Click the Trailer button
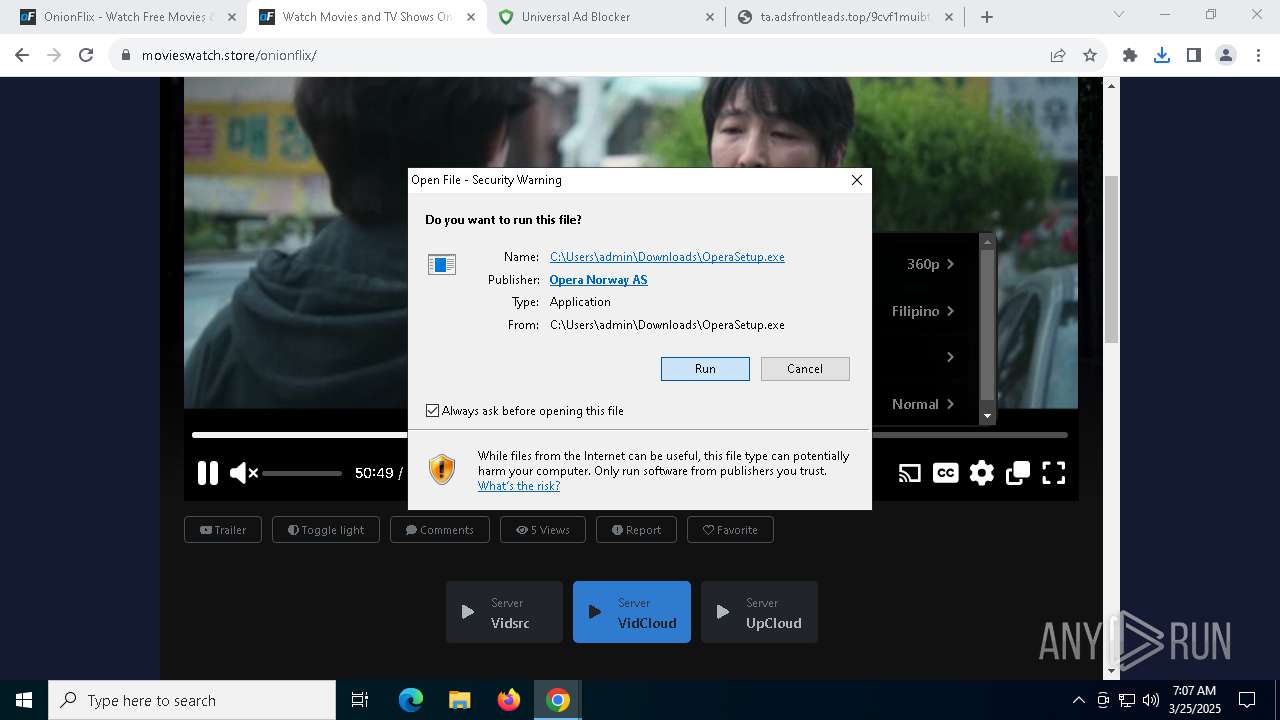 (x=223, y=530)
